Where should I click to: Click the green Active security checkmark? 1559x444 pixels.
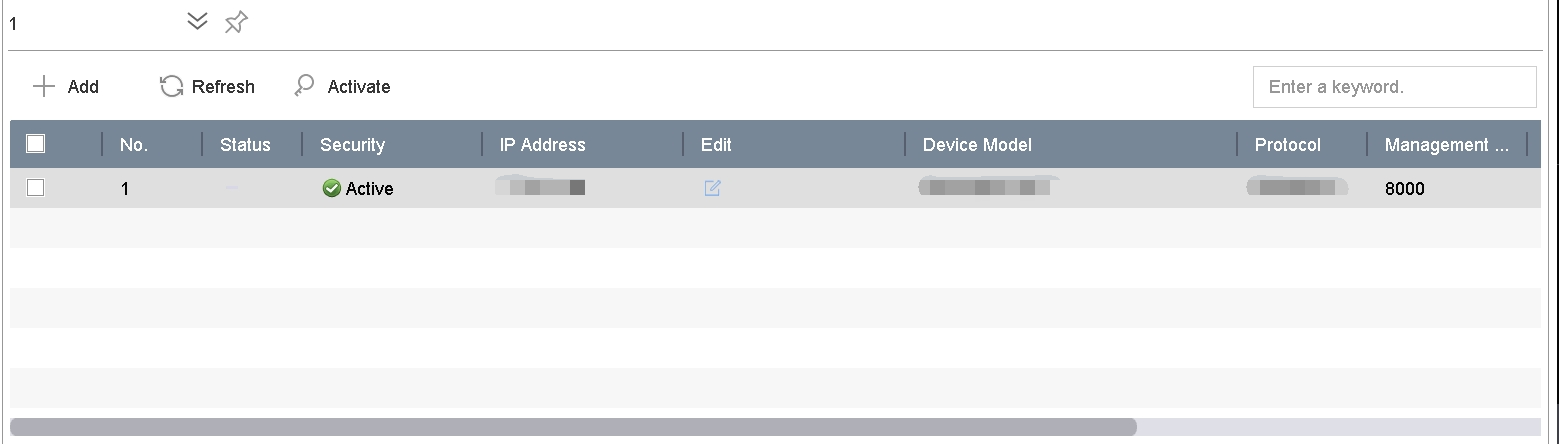pyautogui.click(x=331, y=188)
